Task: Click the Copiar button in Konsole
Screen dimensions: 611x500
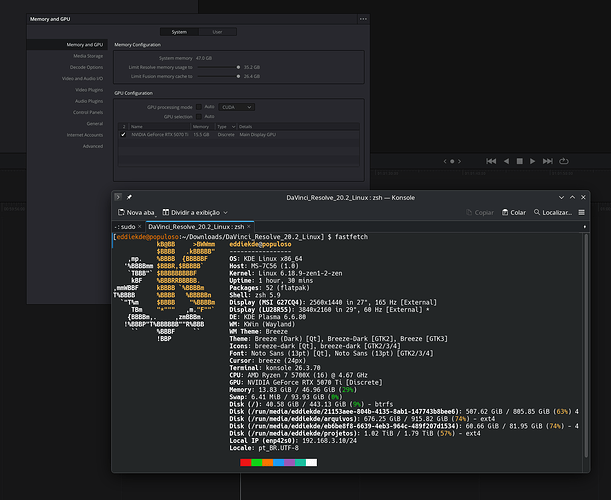Action: tap(480, 212)
